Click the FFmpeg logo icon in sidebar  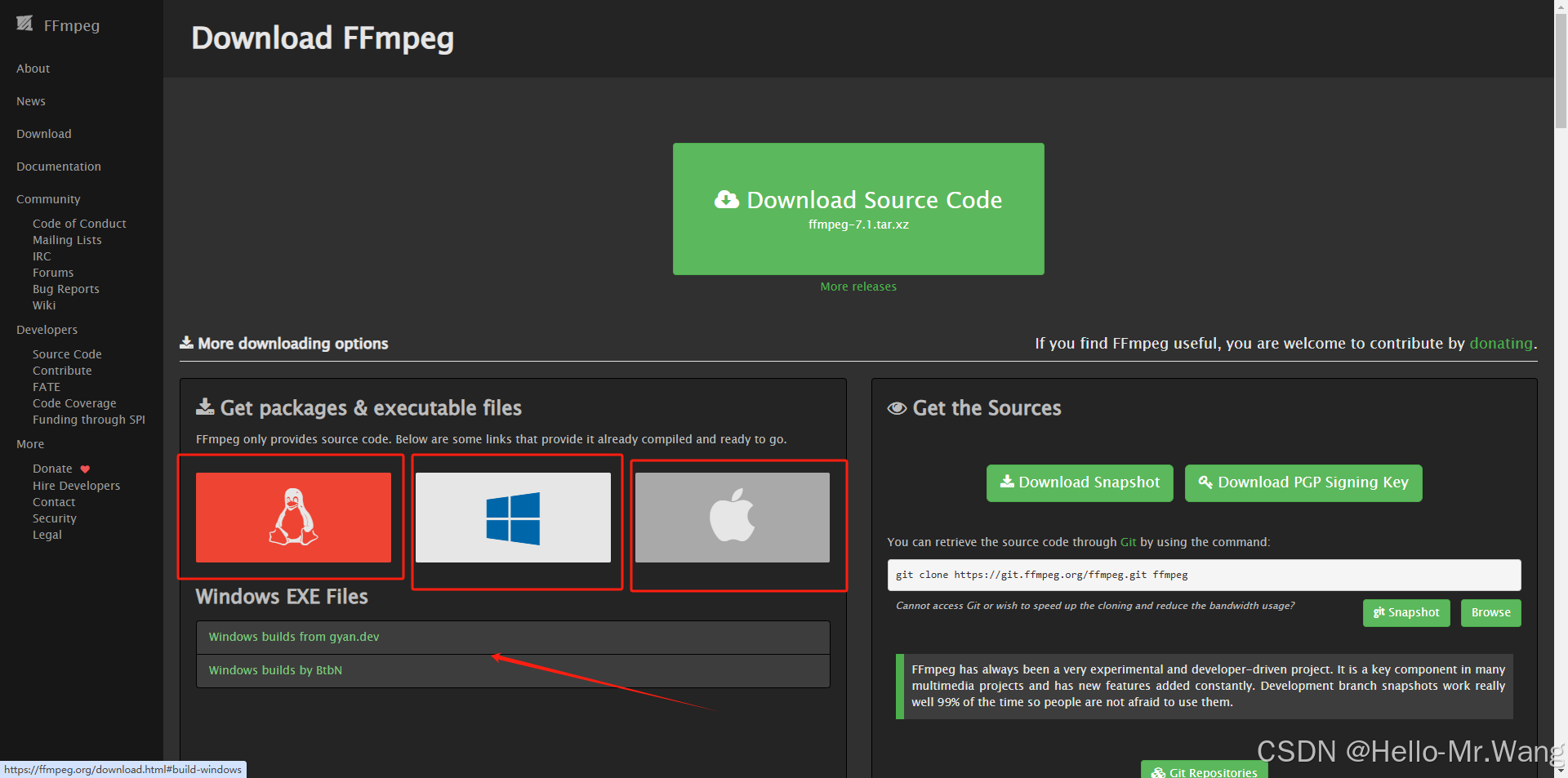pyautogui.click(x=24, y=24)
